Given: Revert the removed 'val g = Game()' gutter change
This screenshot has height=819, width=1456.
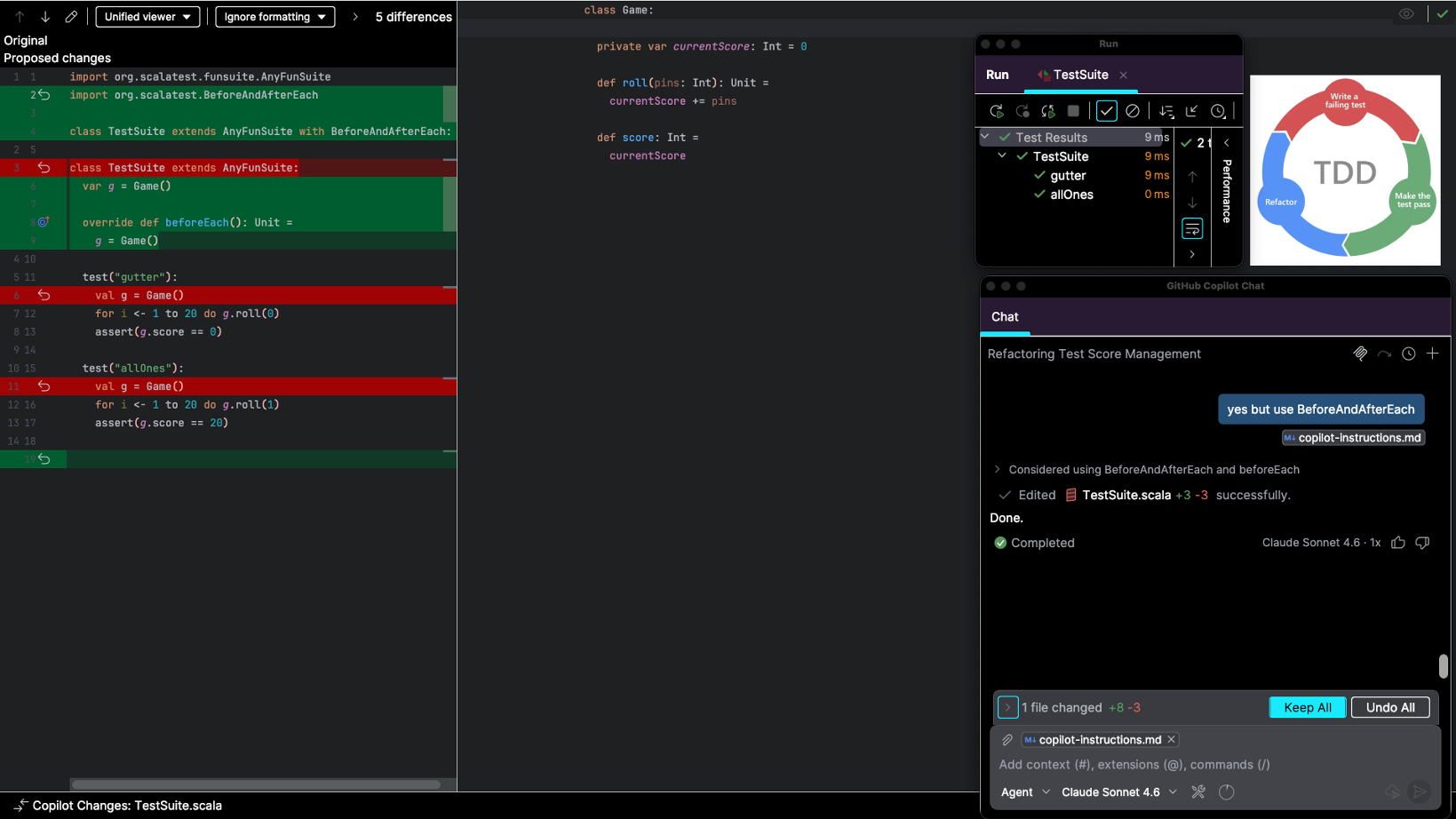Looking at the screenshot, I should click(x=44, y=296).
